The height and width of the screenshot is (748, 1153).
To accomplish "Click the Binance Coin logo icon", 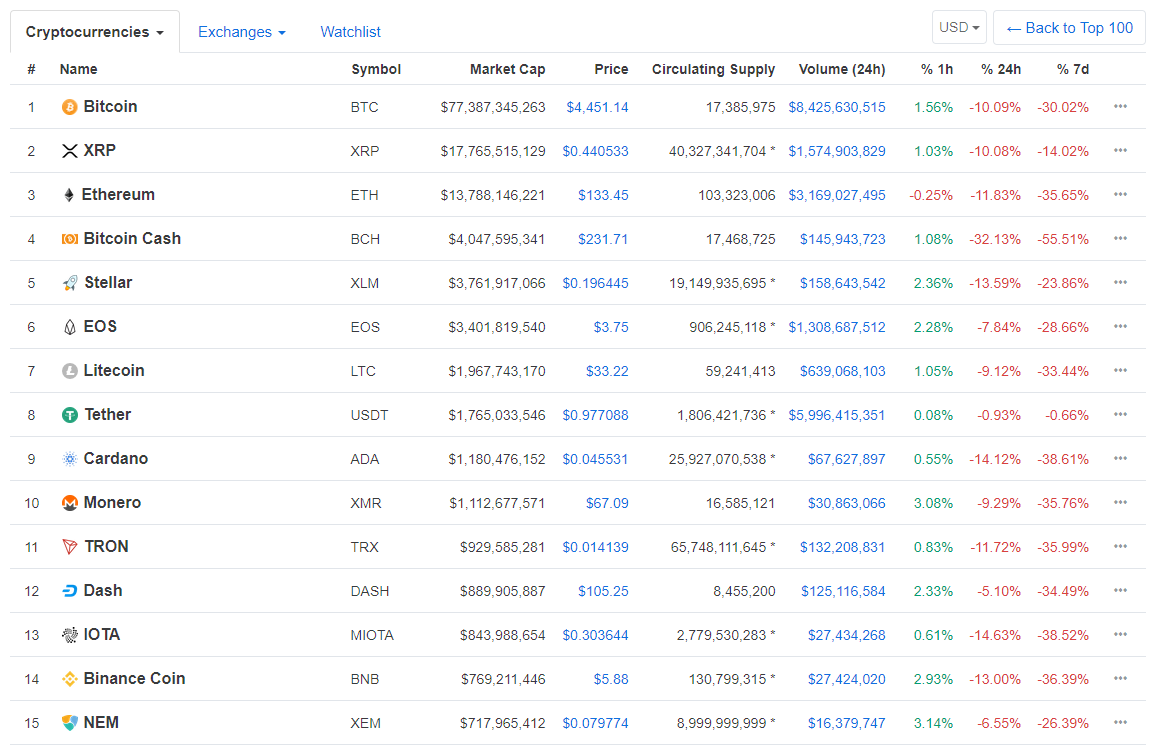I will coord(70,679).
